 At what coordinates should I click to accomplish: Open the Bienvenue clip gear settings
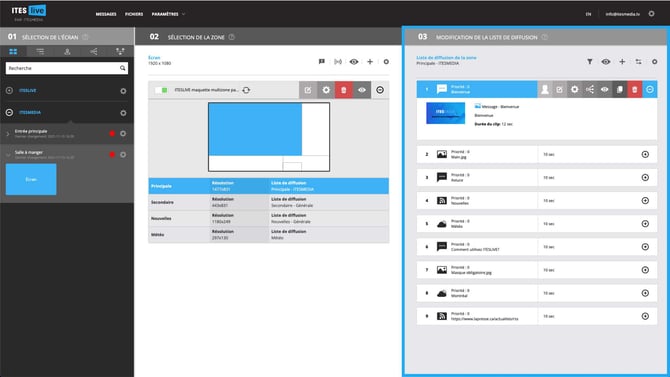575,89
